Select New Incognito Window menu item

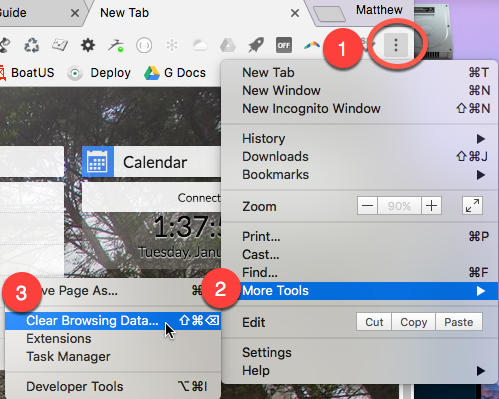click(x=360, y=108)
